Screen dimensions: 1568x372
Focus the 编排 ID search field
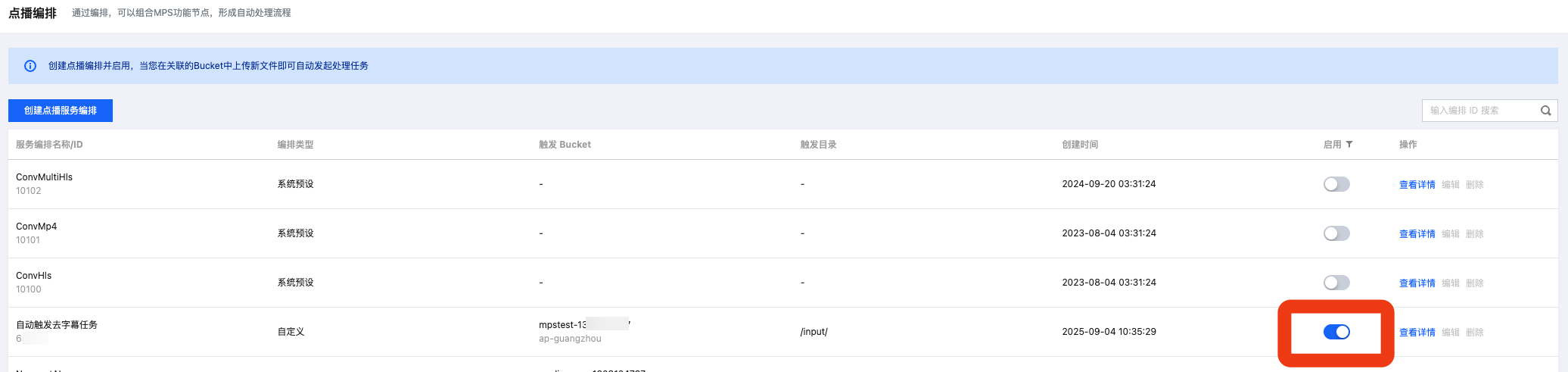tap(1479, 111)
